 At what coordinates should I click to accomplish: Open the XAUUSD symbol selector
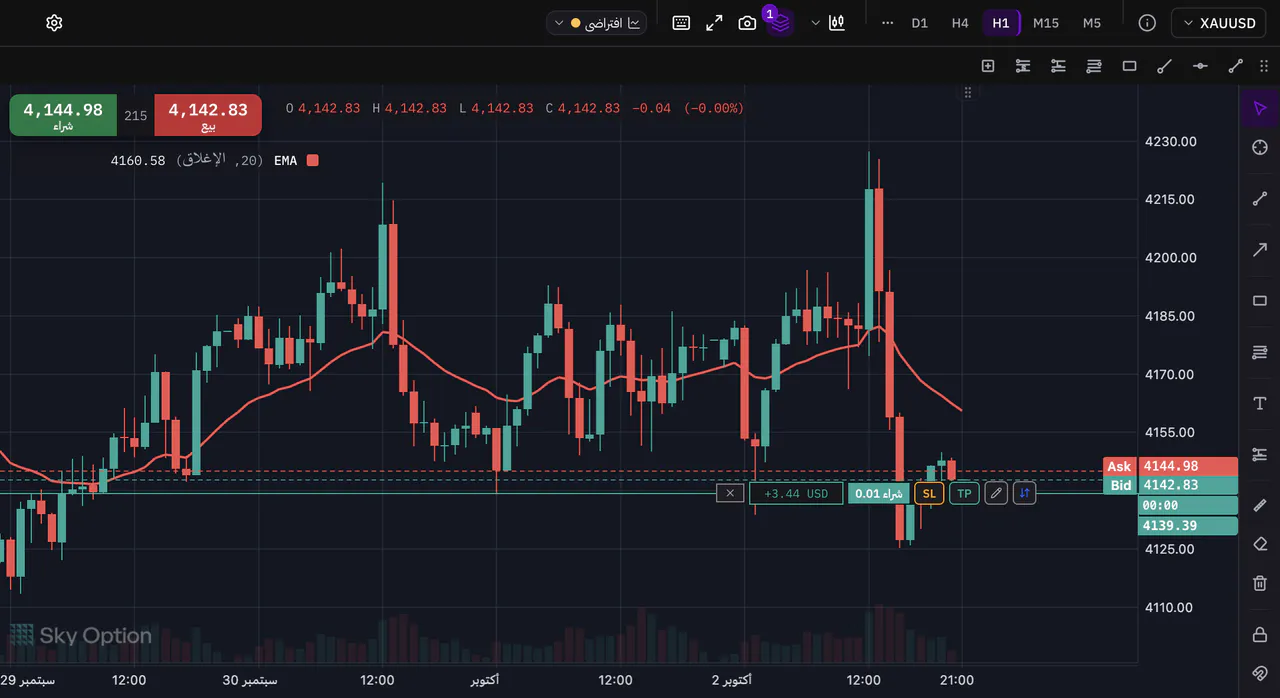pyautogui.click(x=1219, y=23)
